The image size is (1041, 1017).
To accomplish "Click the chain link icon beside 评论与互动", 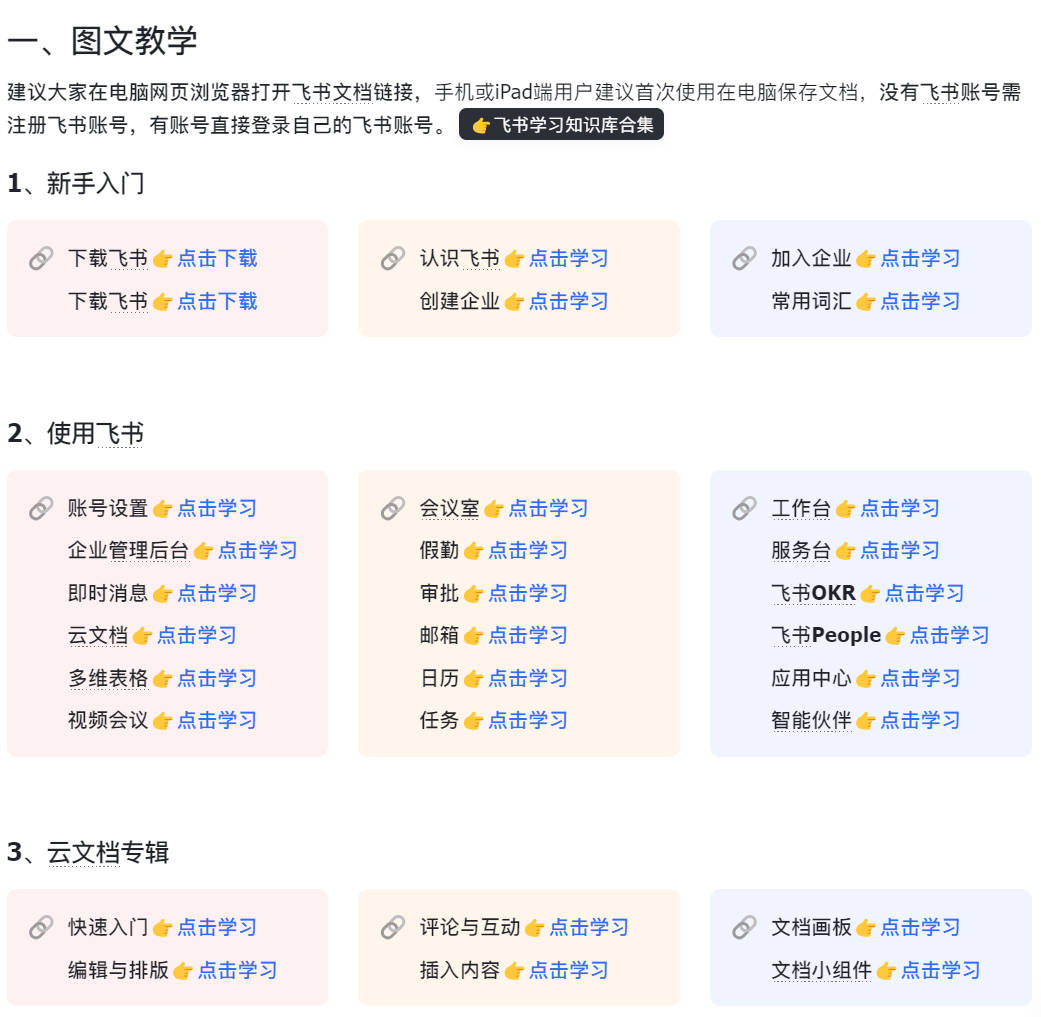I will pyautogui.click(x=392, y=927).
